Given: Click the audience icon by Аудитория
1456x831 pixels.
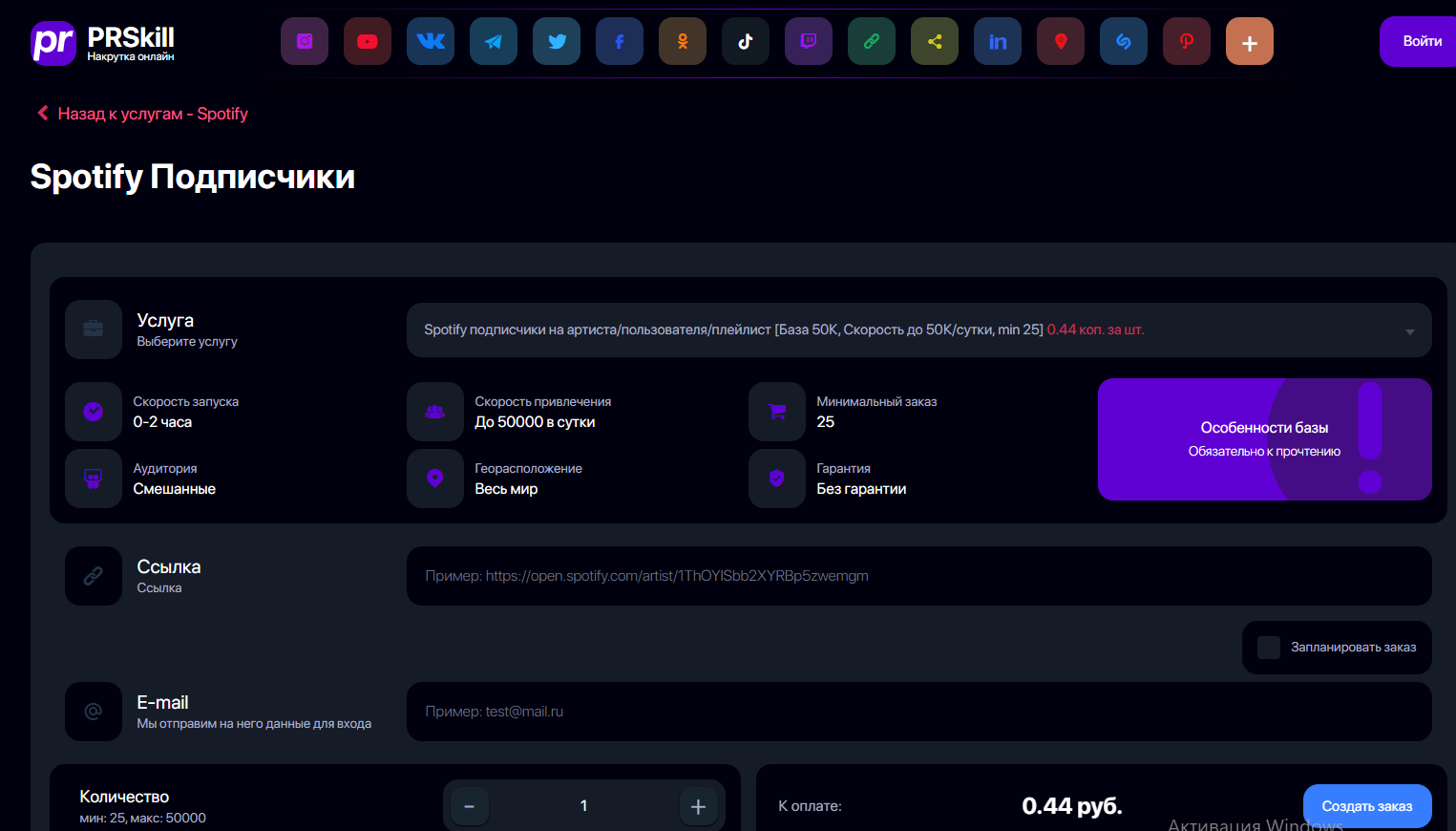Looking at the screenshot, I should tap(94, 479).
